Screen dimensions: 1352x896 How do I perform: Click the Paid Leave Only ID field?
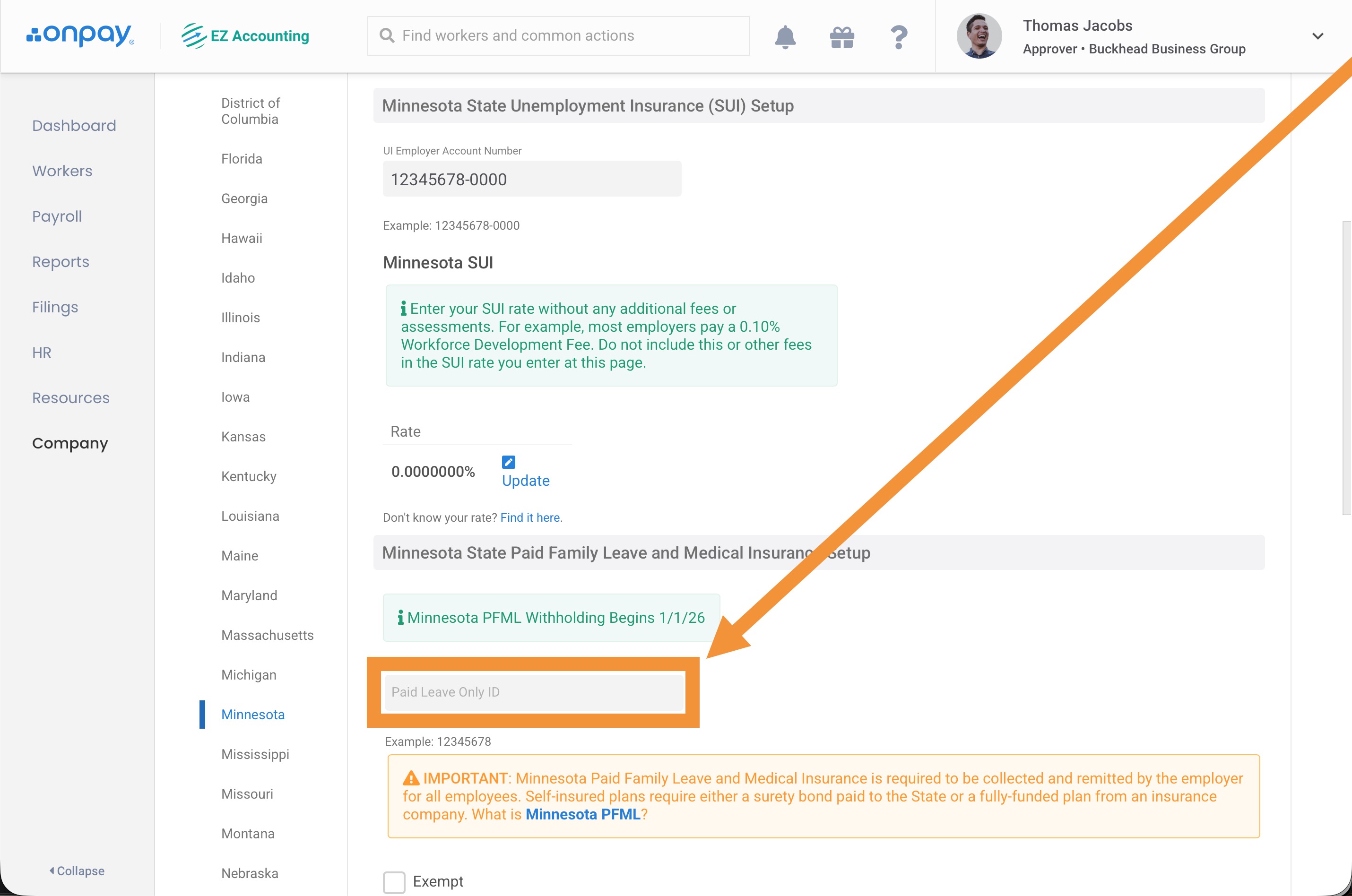tap(533, 692)
